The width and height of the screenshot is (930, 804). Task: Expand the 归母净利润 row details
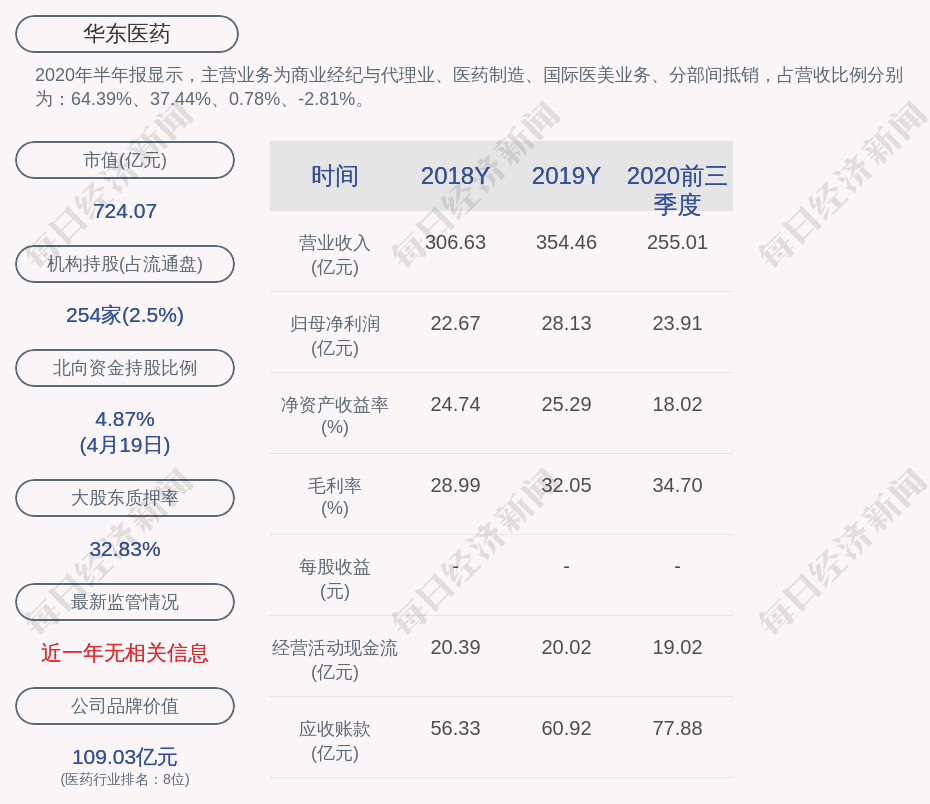click(334, 334)
